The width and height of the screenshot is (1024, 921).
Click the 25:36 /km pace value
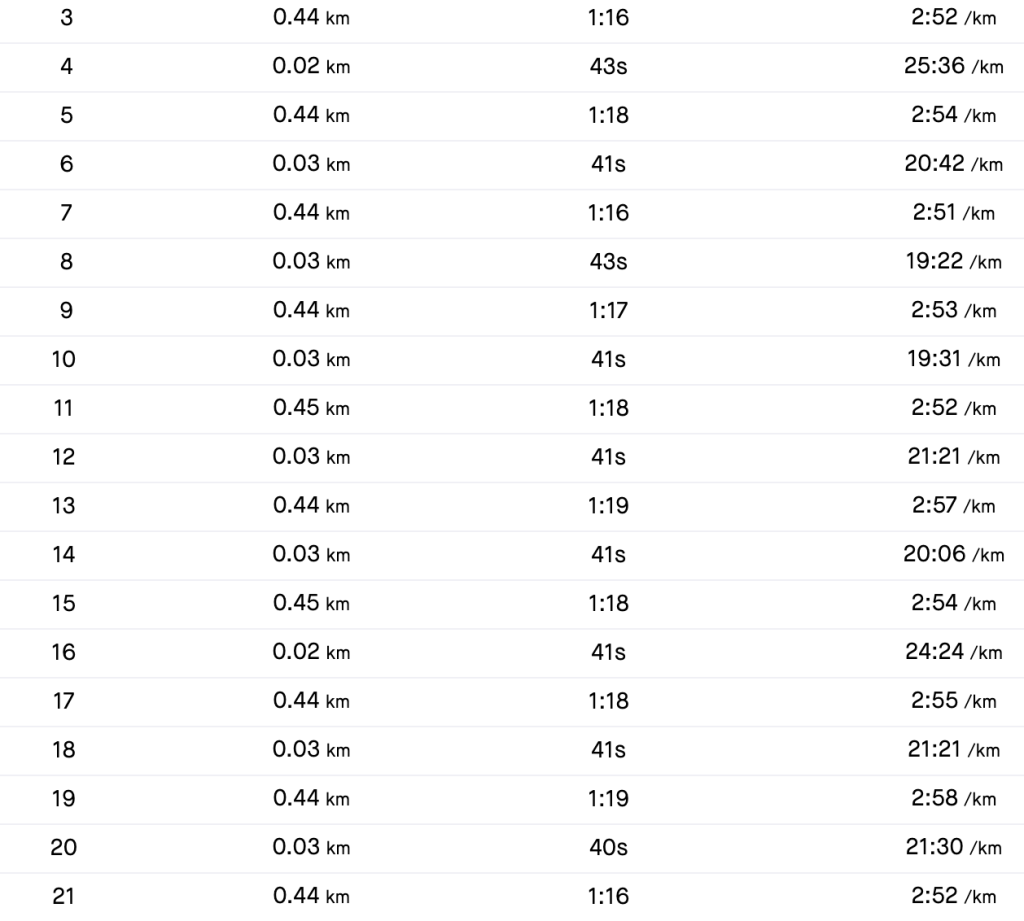coord(953,67)
